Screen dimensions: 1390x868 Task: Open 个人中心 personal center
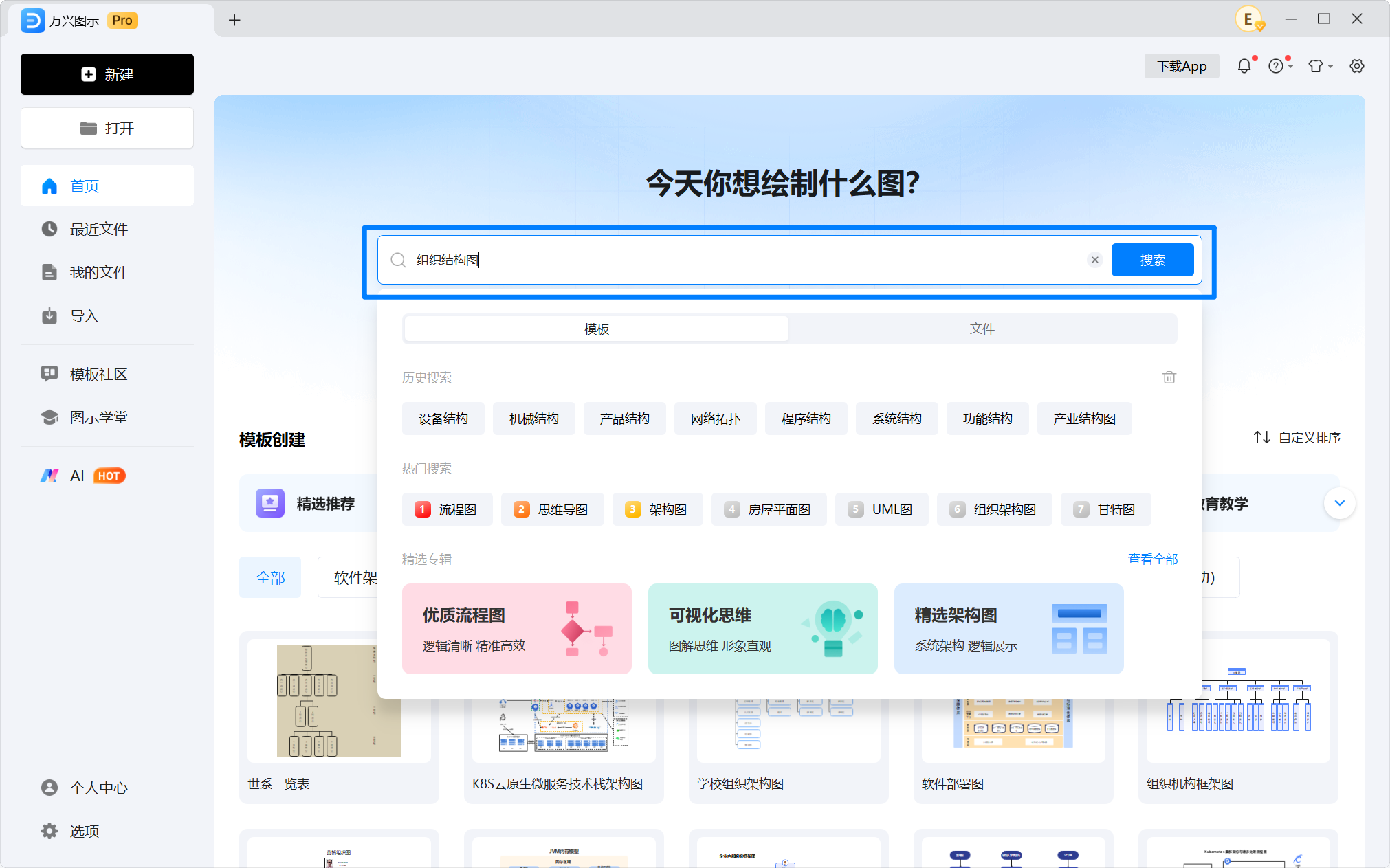[107, 788]
